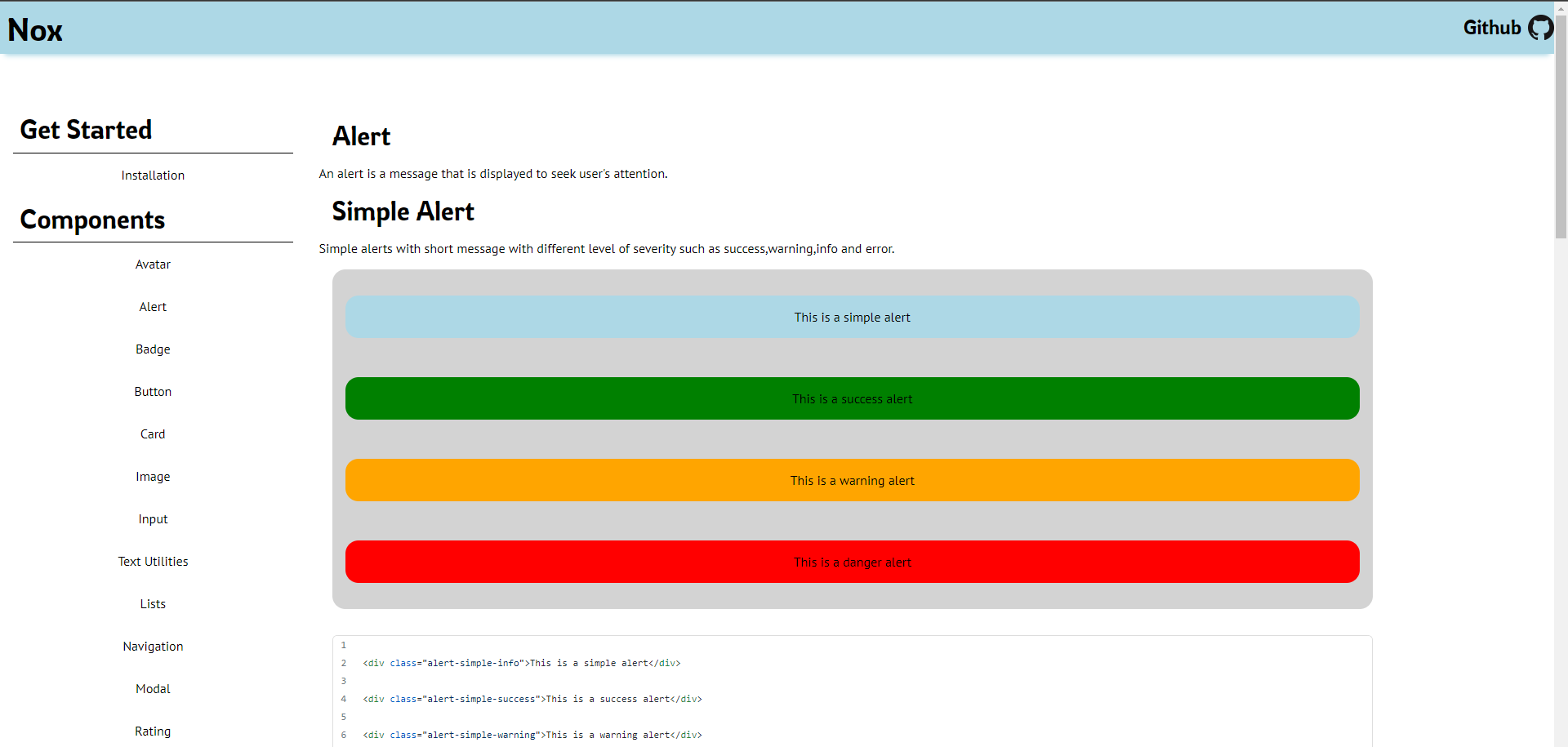Click the alert-simple-warning code line
Screen dimensions: 1568x747
tap(532, 735)
